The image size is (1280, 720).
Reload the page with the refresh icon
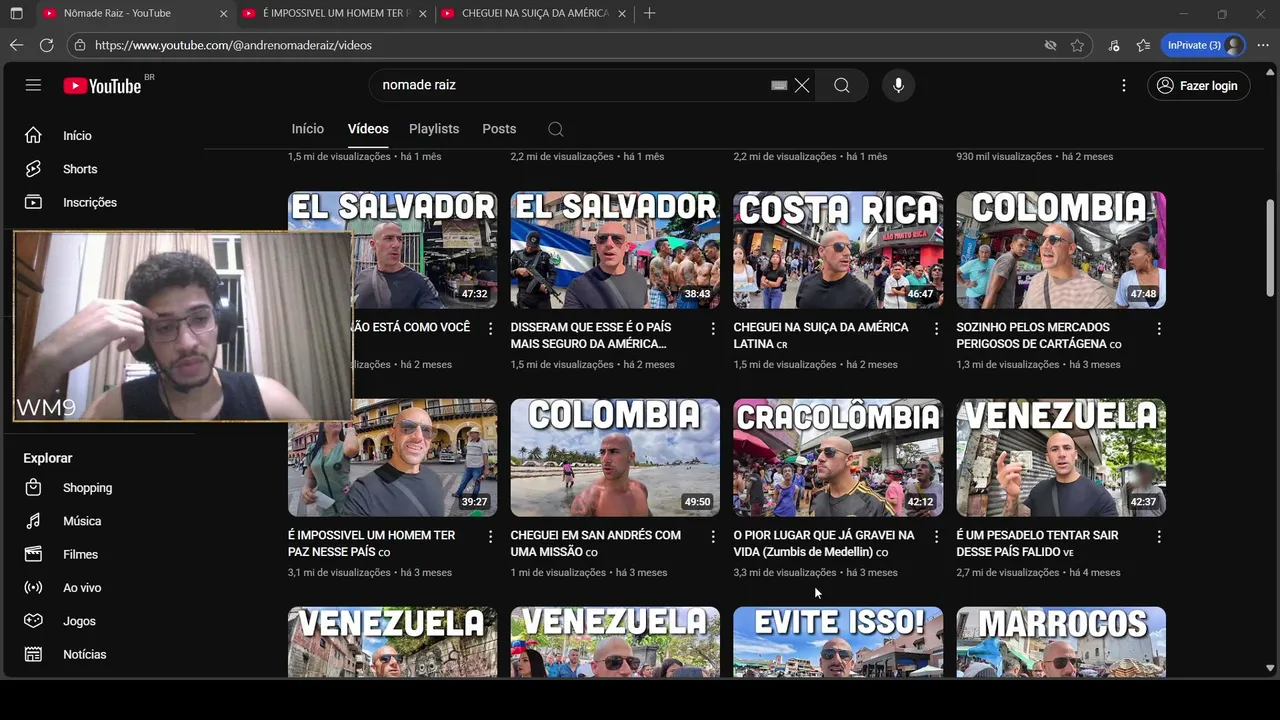tap(46, 45)
